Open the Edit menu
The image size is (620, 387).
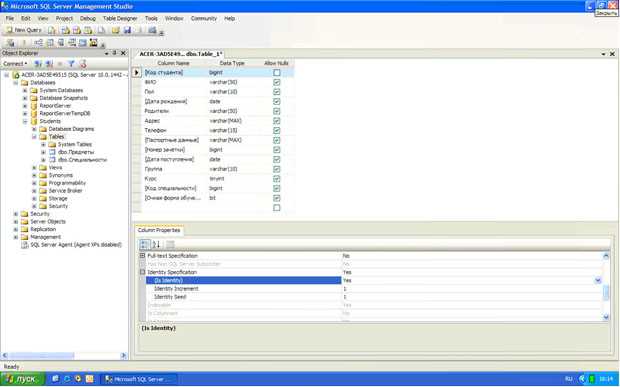(x=25, y=19)
